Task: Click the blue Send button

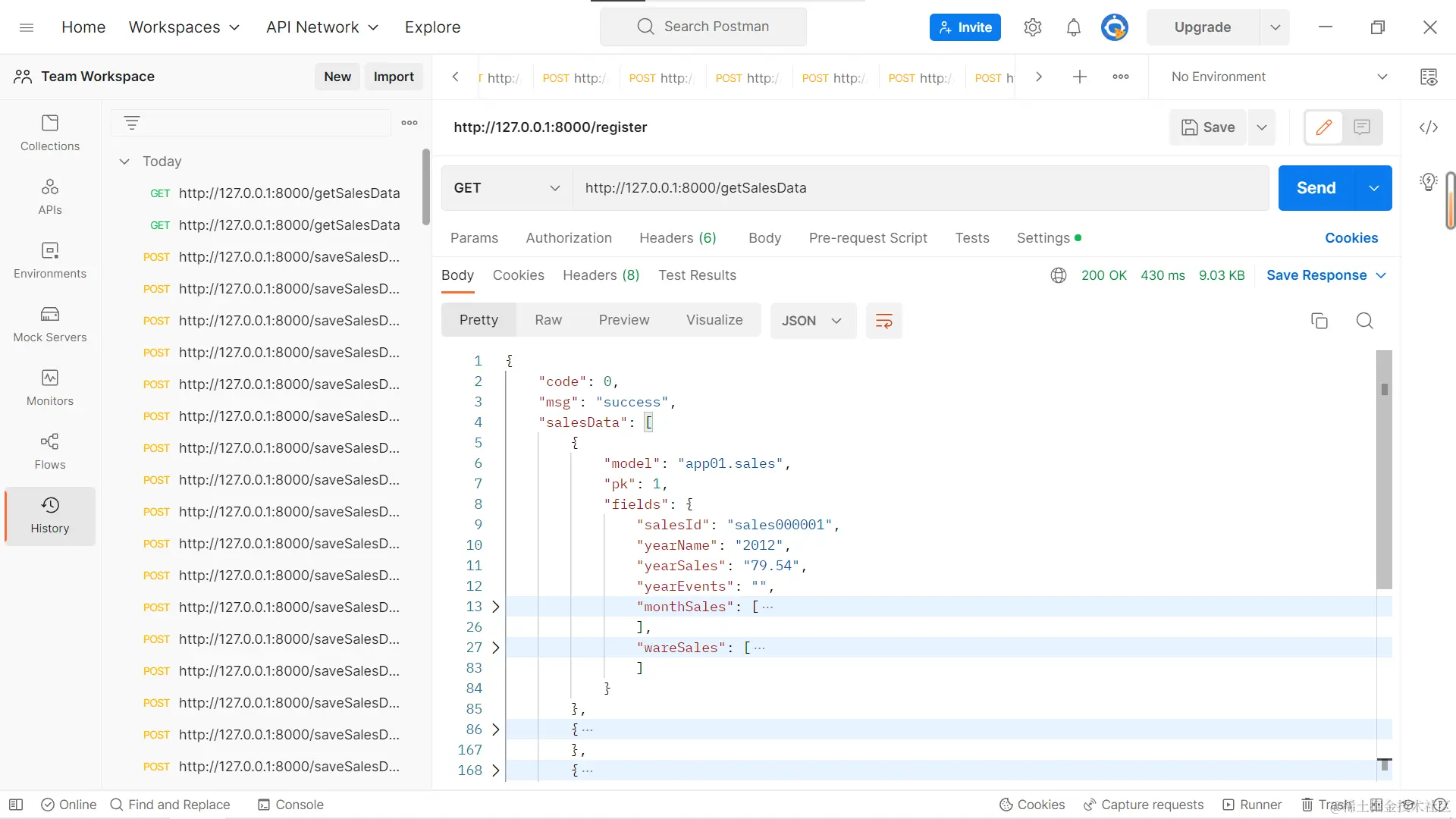Action: tap(1316, 188)
